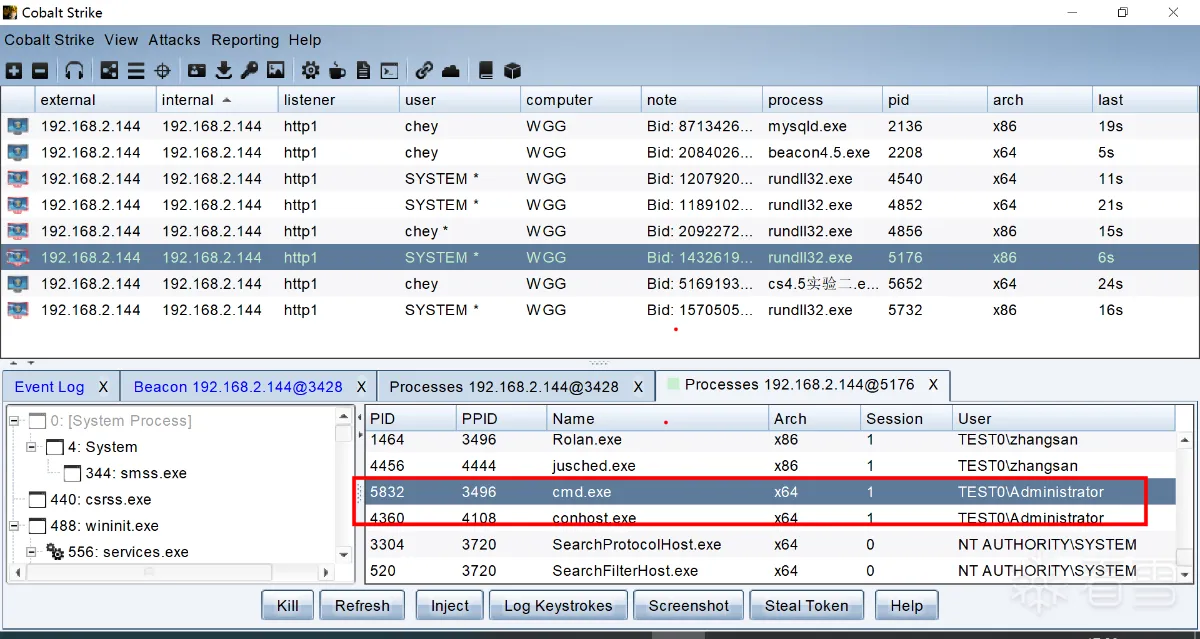Screen dimensions: 1200x639
Task: Click the Screenshot button
Action: coord(689,606)
